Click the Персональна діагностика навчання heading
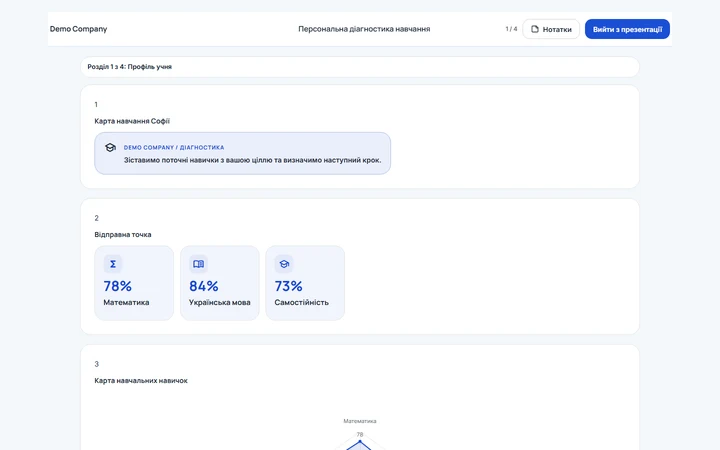The width and height of the screenshot is (720, 450). [364, 29]
